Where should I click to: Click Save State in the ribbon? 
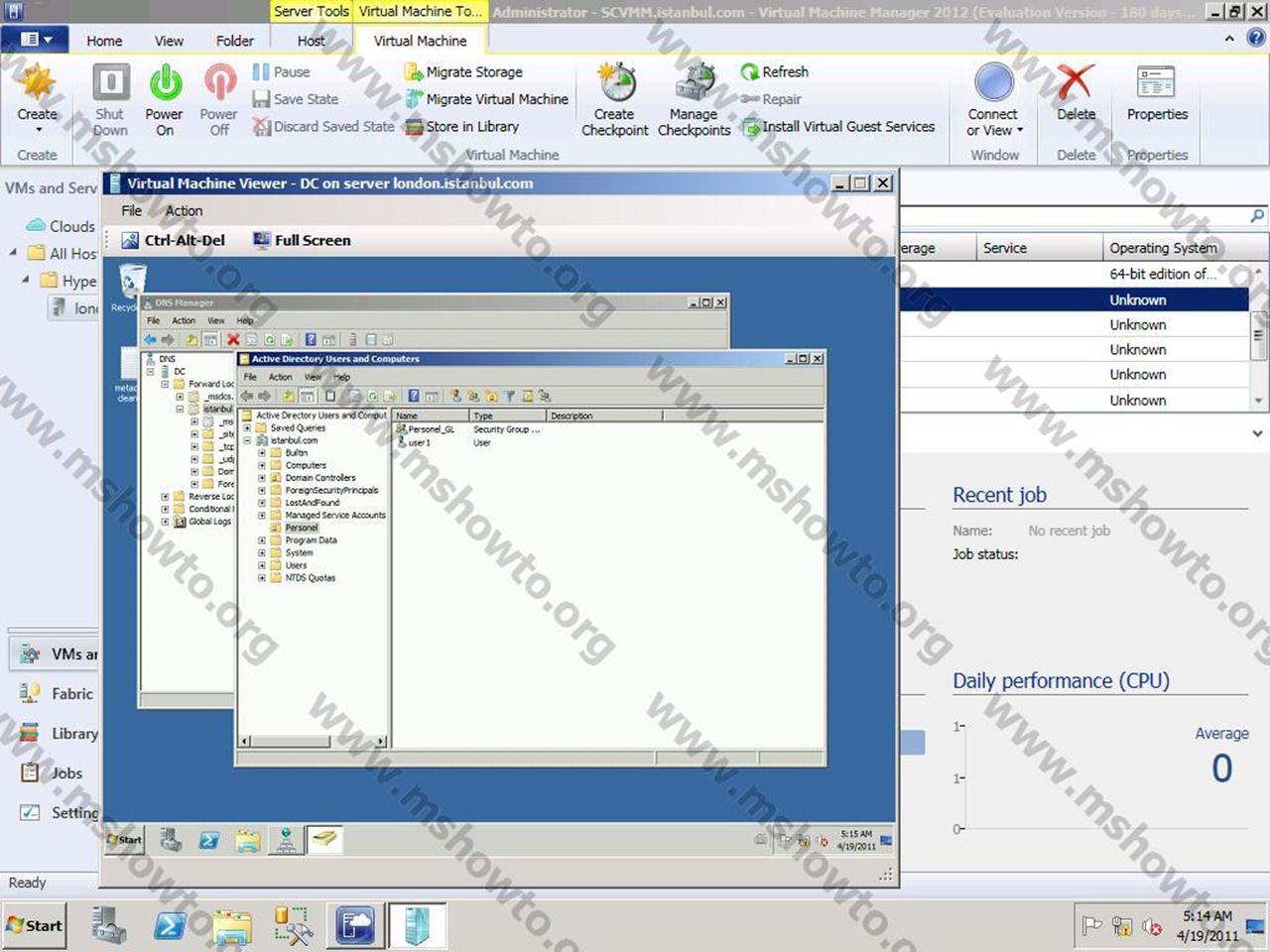[296, 99]
